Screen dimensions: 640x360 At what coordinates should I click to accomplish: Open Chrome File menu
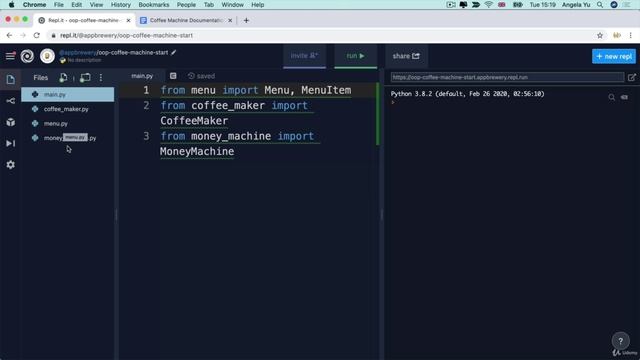(x=59, y=4)
